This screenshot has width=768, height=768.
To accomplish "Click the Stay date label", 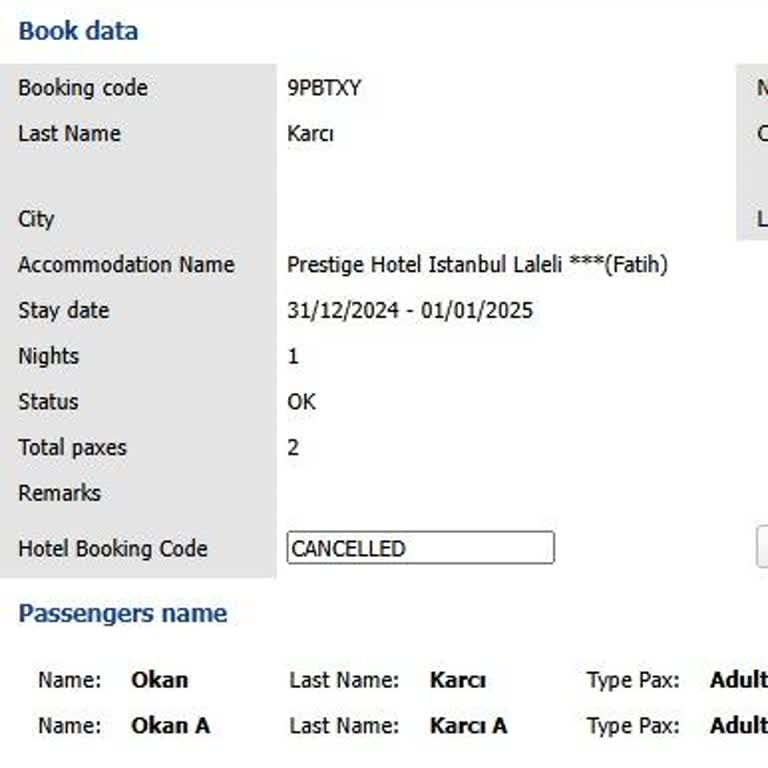I will (x=63, y=311).
